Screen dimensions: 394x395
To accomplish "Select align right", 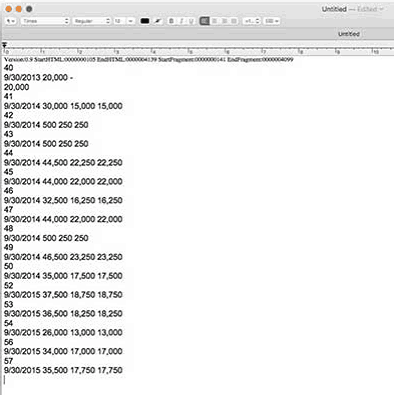I will (224, 21).
